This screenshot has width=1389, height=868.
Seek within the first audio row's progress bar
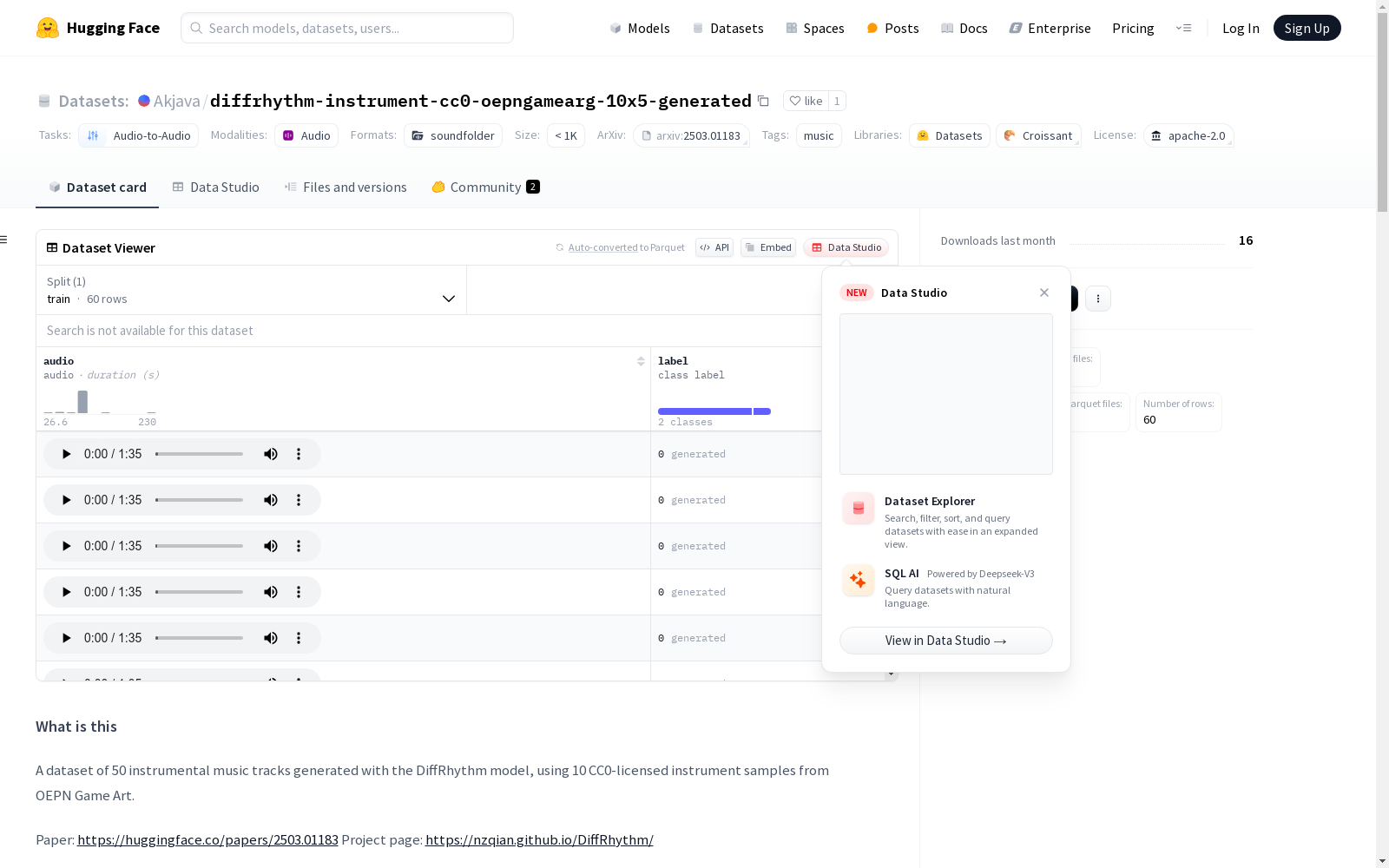[x=200, y=454]
